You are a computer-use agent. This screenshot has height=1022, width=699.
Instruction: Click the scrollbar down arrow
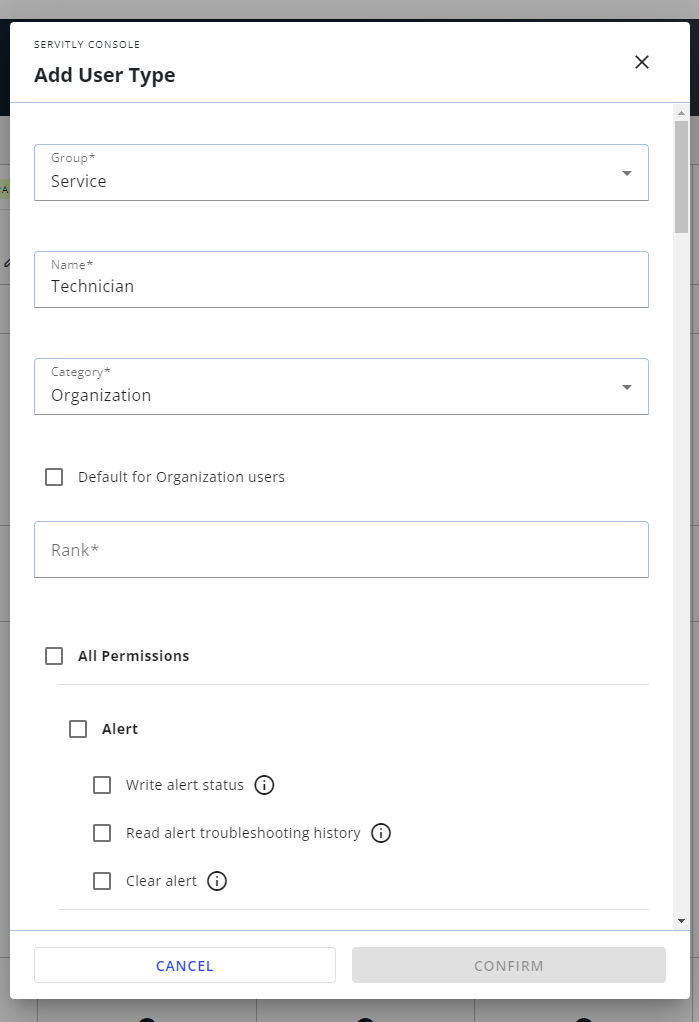681,920
